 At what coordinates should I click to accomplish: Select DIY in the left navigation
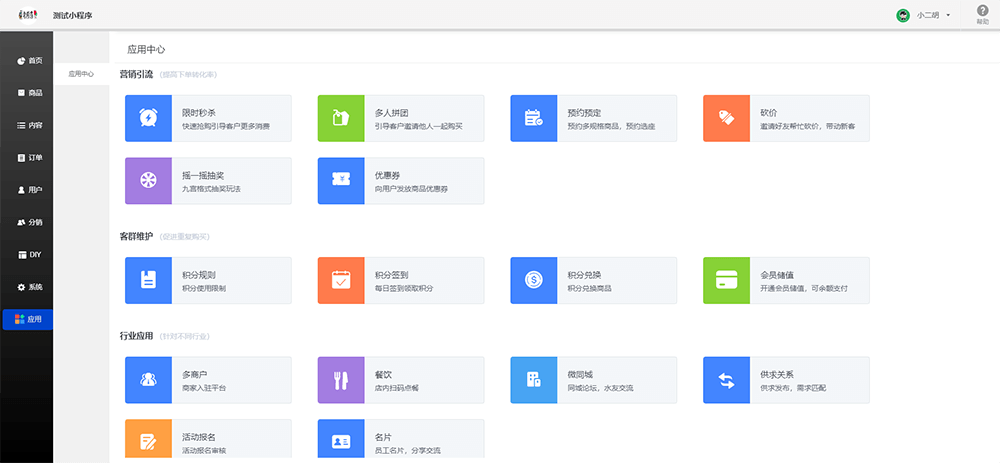29,255
